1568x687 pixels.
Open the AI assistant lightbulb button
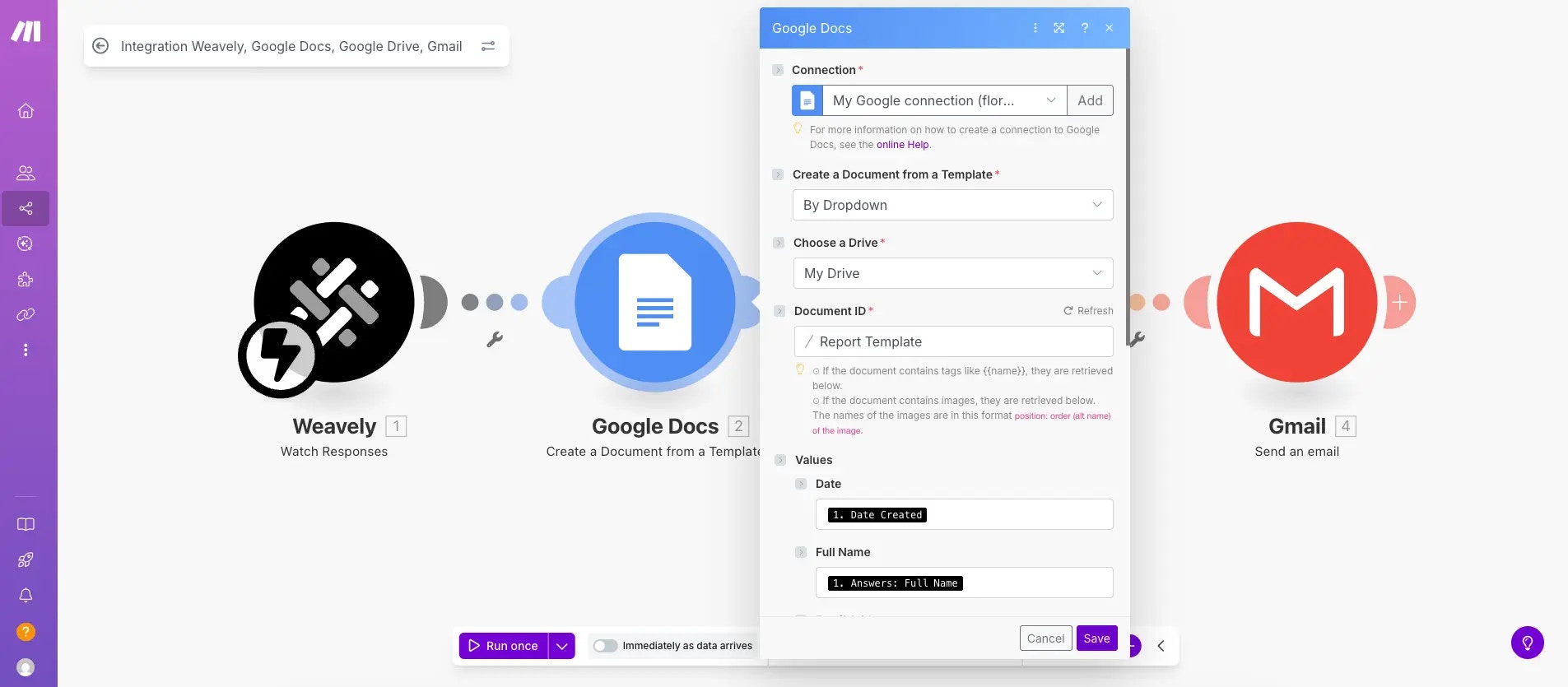(x=1527, y=643)
